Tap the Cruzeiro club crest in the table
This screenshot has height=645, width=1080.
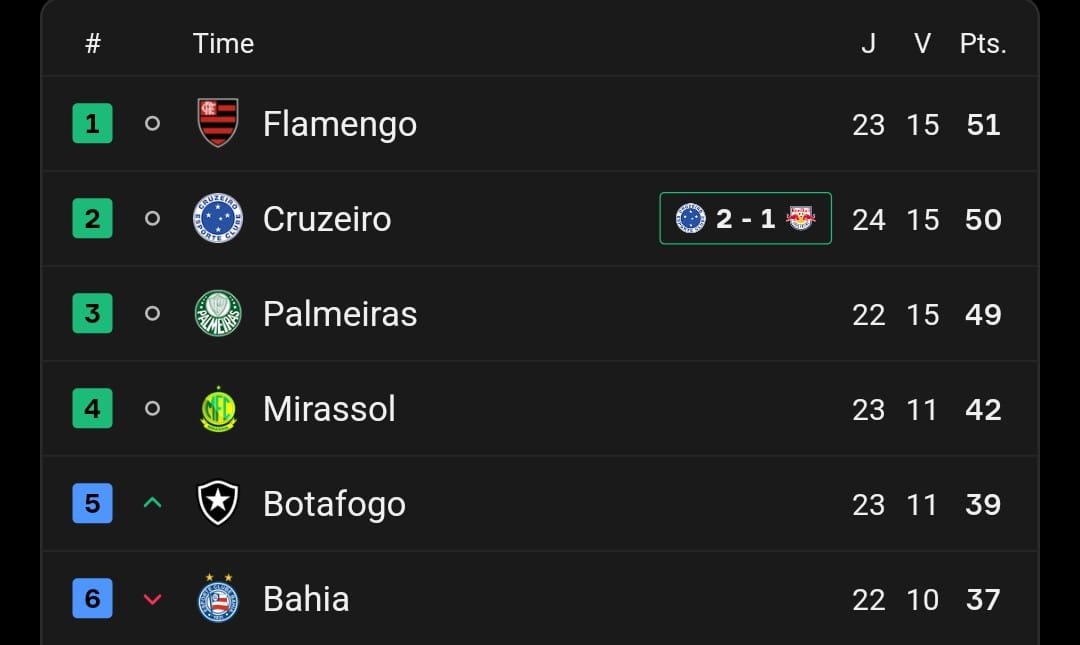(x=218, y=218)
